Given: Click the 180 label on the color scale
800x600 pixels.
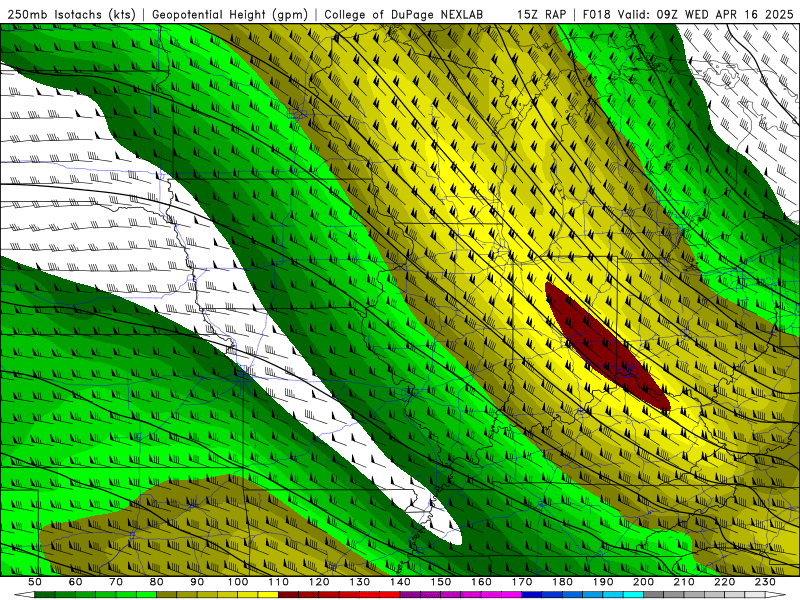Looking at the screenshot, I should tap(562, 582).
